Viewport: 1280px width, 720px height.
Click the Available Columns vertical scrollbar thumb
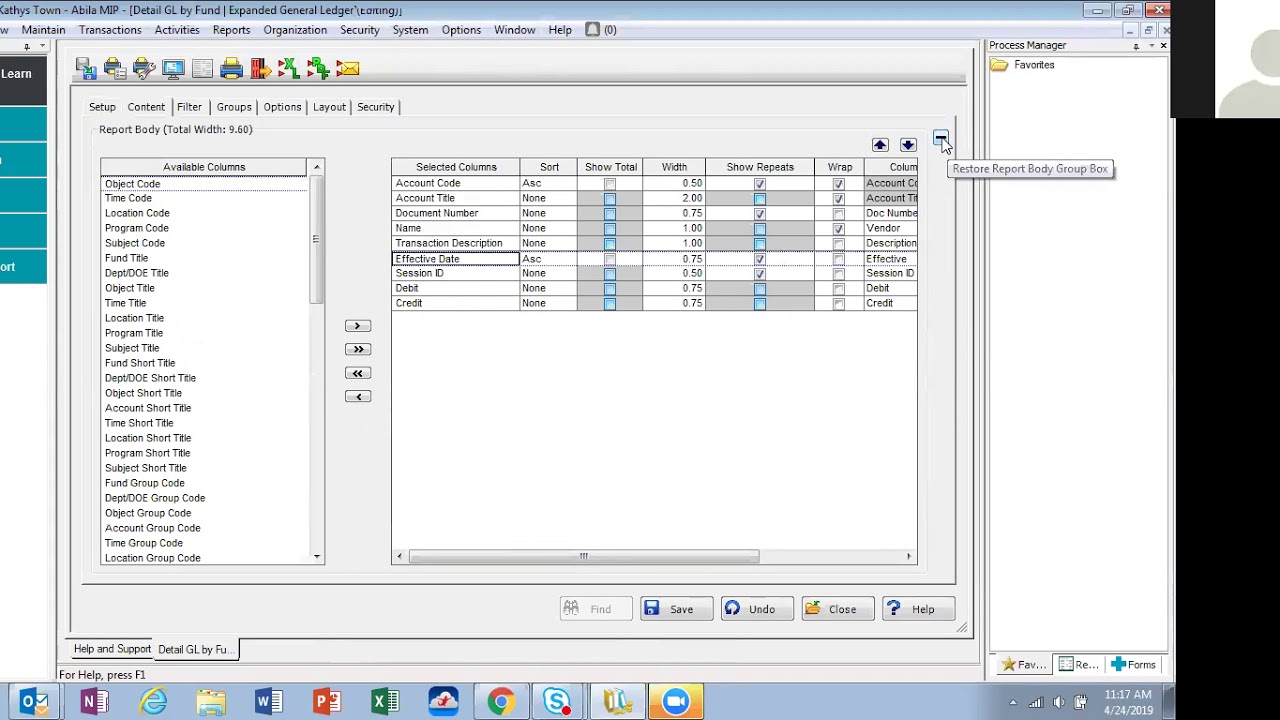316,239
